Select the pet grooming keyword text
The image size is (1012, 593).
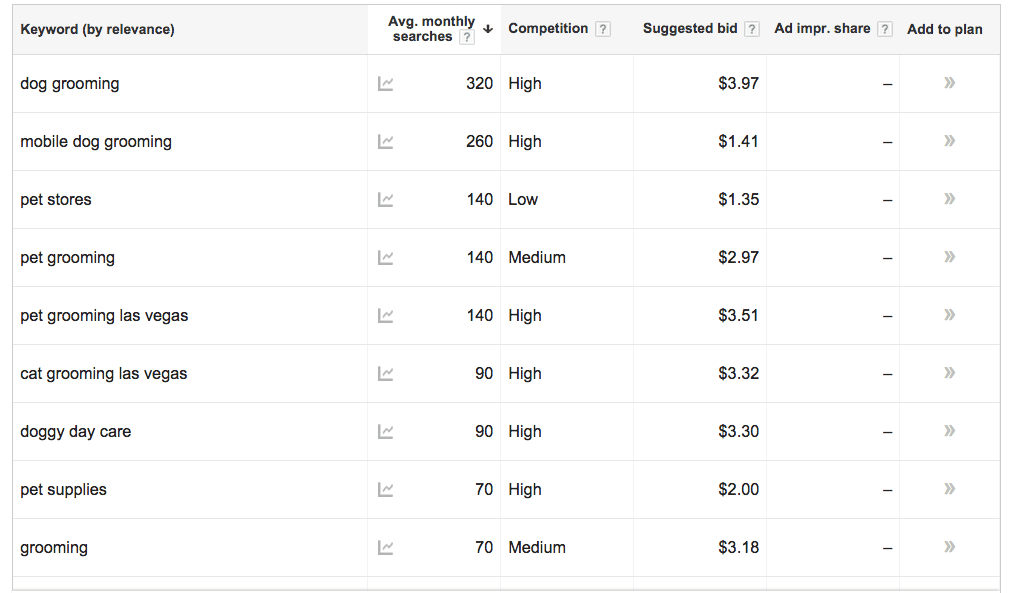pos(68,257)
